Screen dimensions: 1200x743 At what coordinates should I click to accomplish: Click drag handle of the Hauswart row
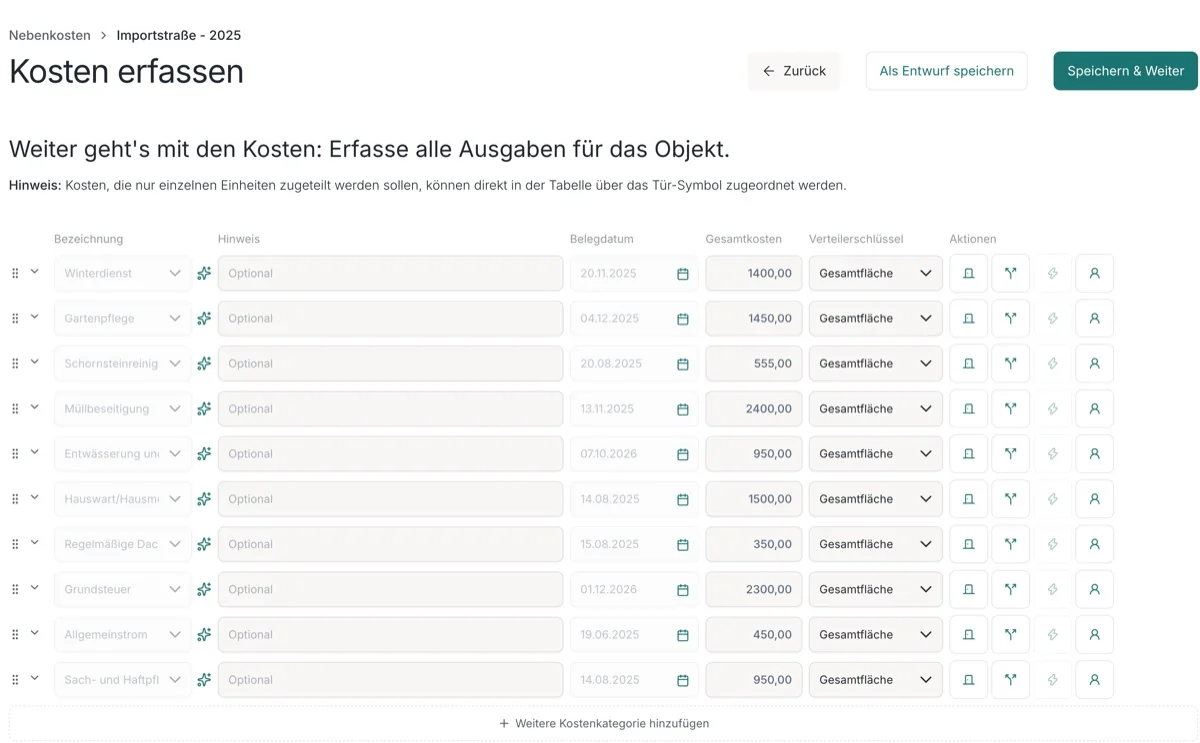click(15, 499)
